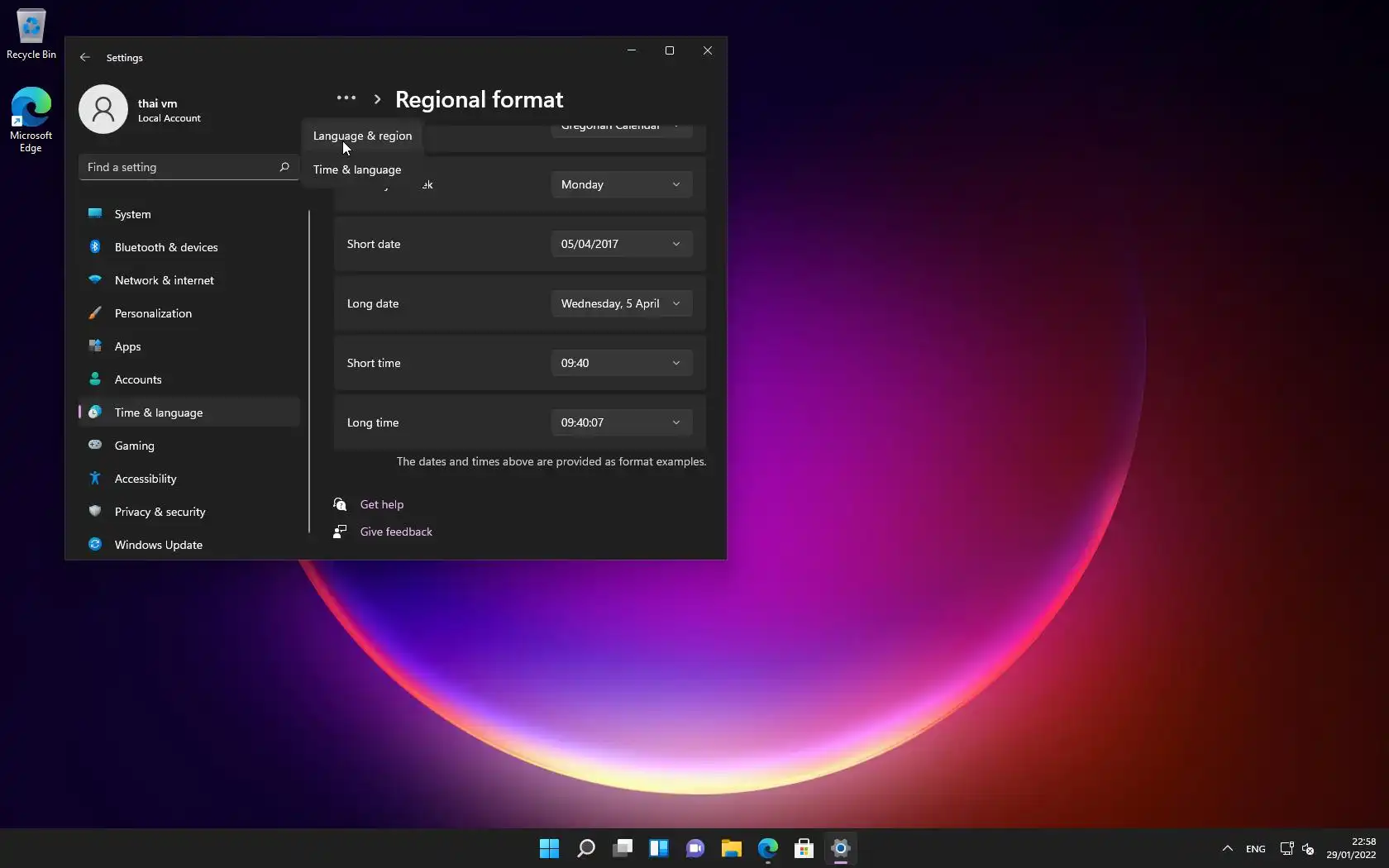Click the Time & language globe icon
The height and width of the screenshot is (868, 1389).
pos(95,412)
